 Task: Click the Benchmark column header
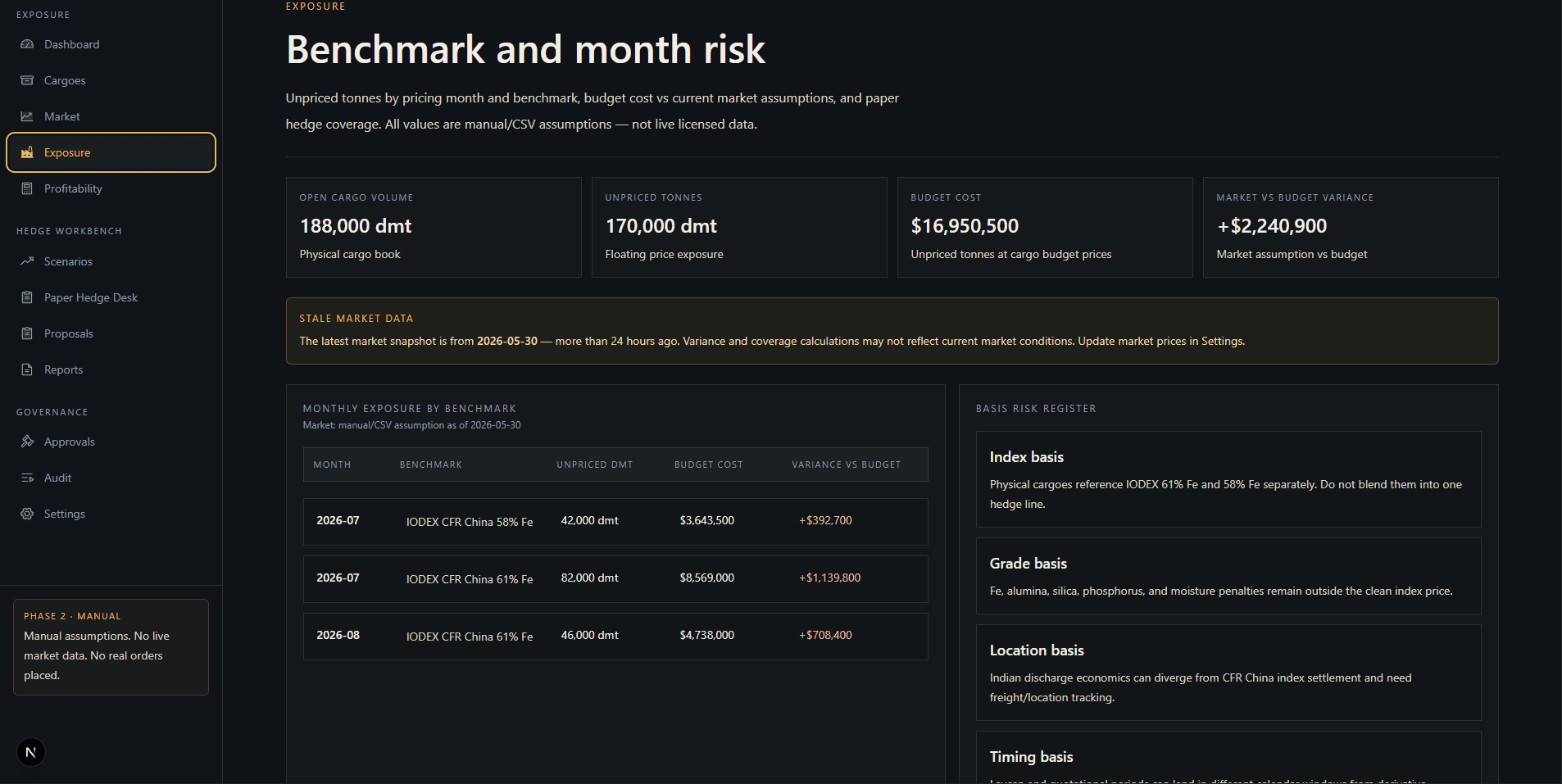pyautogui.click(x=431, y=465)
